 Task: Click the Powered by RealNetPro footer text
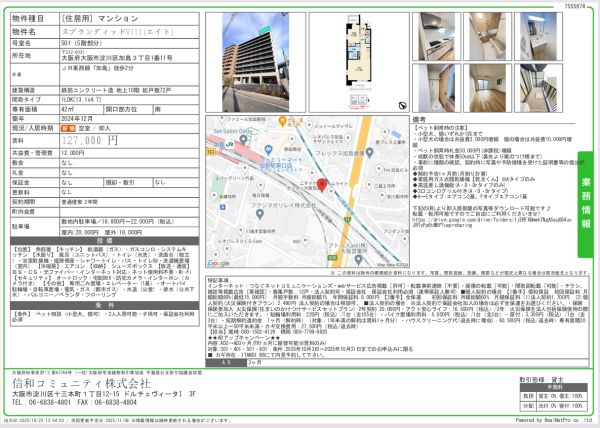point(553,420)
